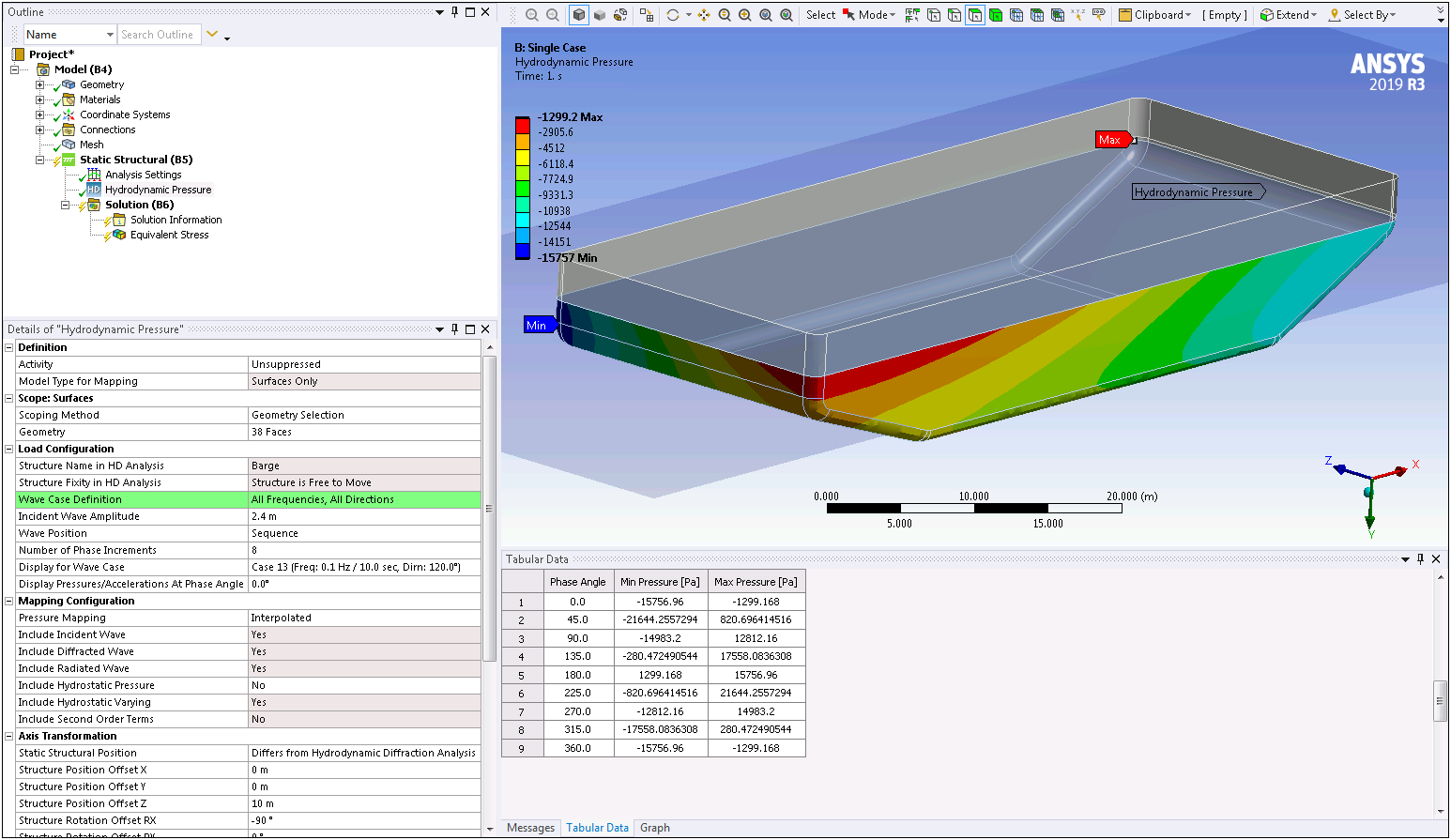
Task: Expand the Materials tree node
Action: tap(39, 99)
